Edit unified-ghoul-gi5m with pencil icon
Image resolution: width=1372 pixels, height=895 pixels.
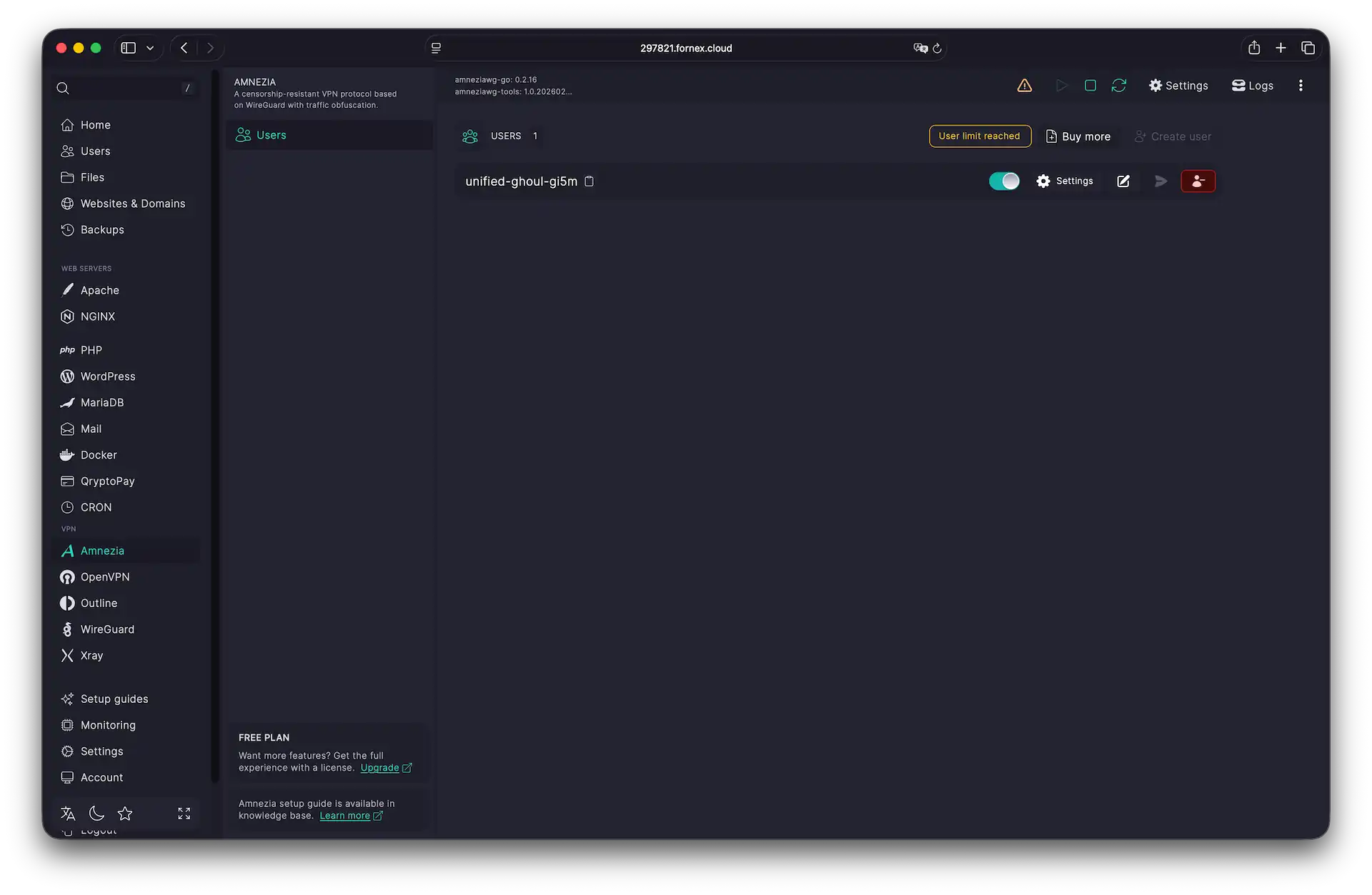pos(1123,181)
